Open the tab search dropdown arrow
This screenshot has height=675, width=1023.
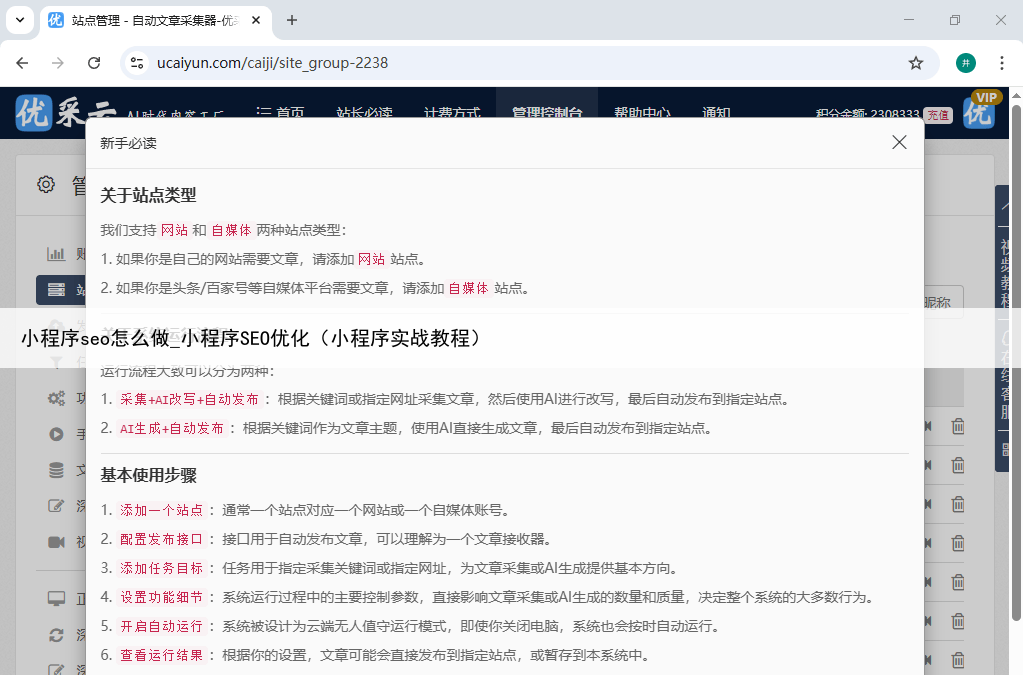tap(19, 20)
